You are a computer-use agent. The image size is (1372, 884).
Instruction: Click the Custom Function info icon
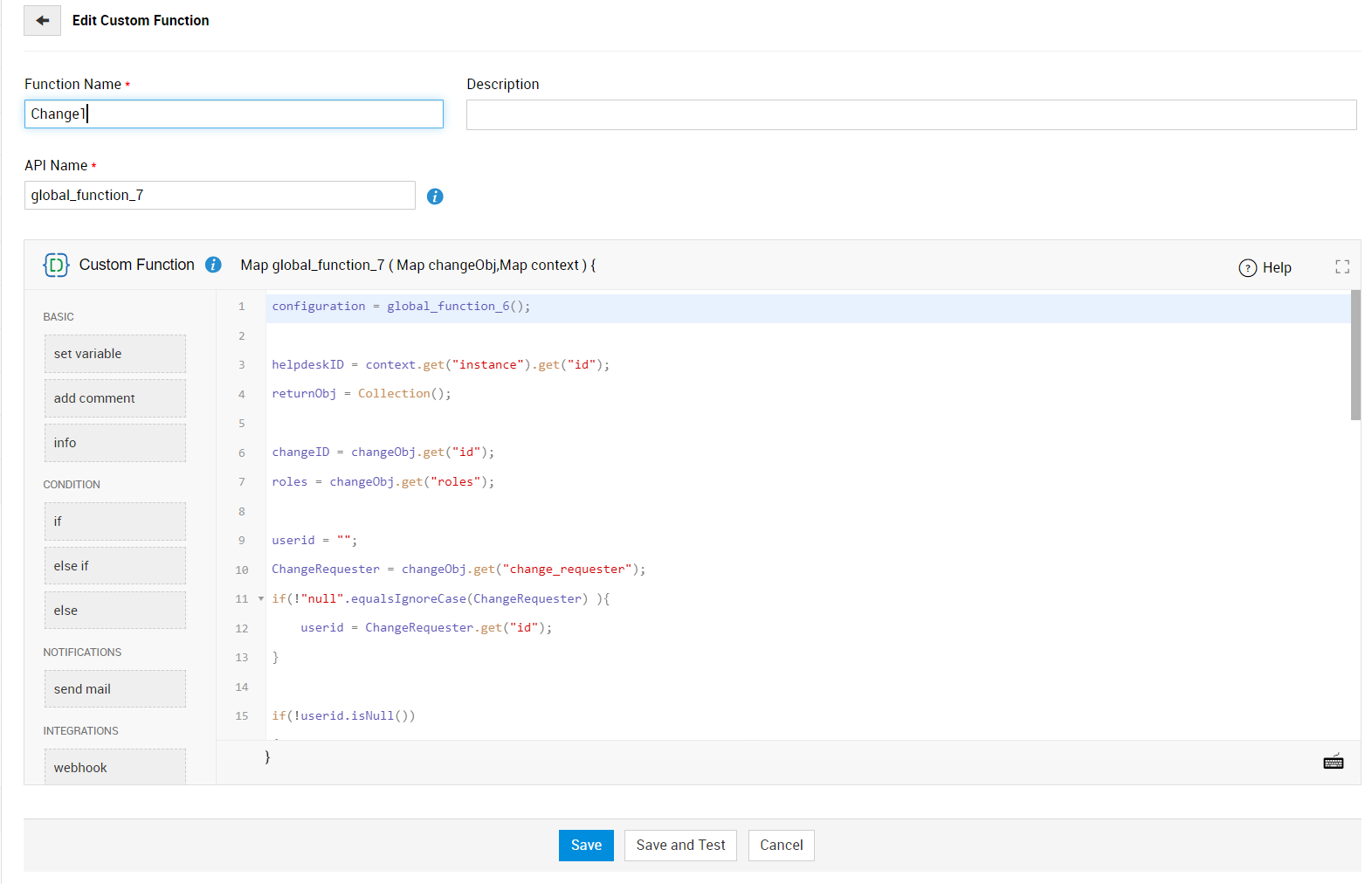[x=213, y=265]
